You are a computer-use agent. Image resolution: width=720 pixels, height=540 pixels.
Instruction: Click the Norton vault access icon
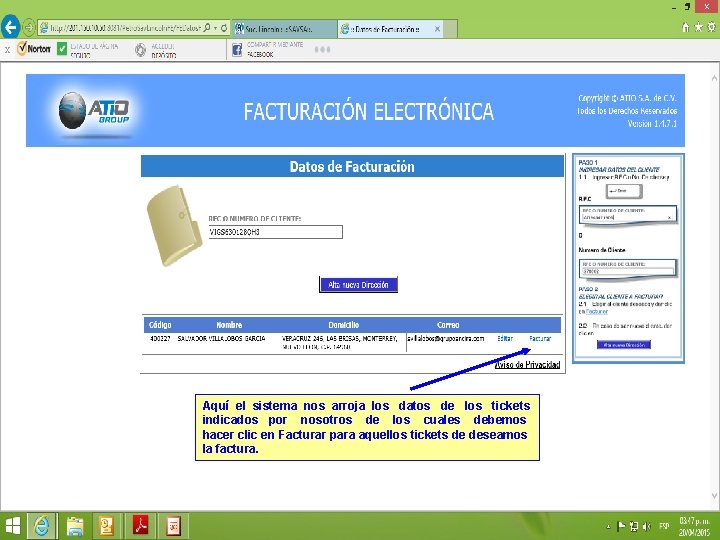tap(141, 50)
